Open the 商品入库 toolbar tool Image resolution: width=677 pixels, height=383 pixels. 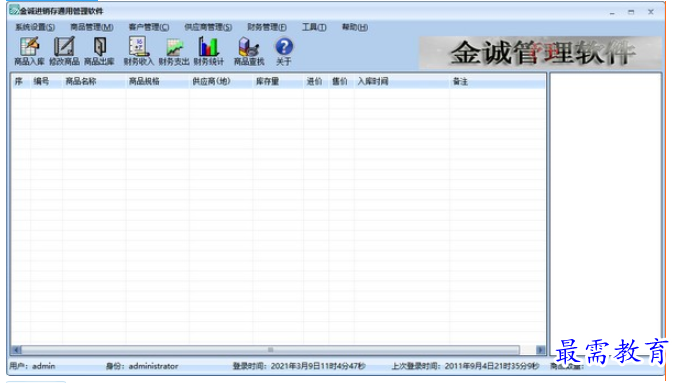(29, 51)
